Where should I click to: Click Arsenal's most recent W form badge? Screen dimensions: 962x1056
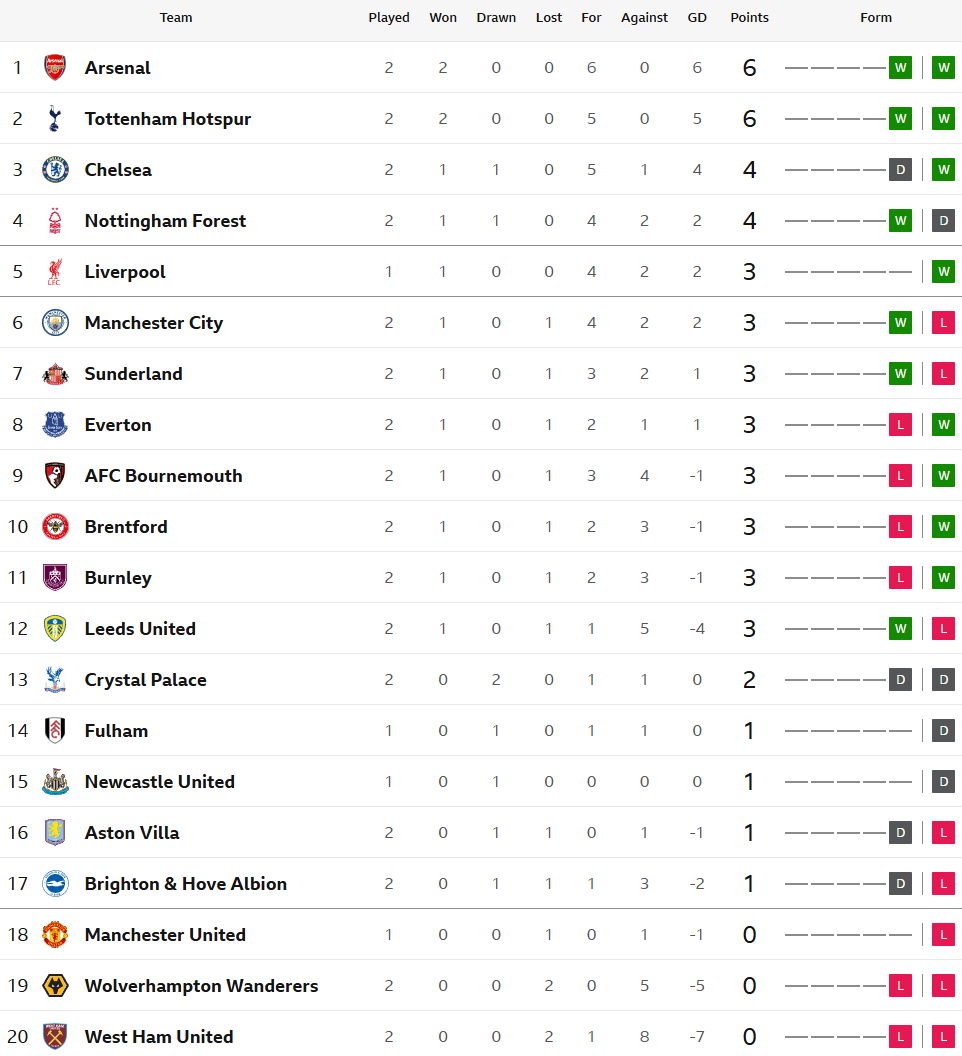(x=944, y=67)
